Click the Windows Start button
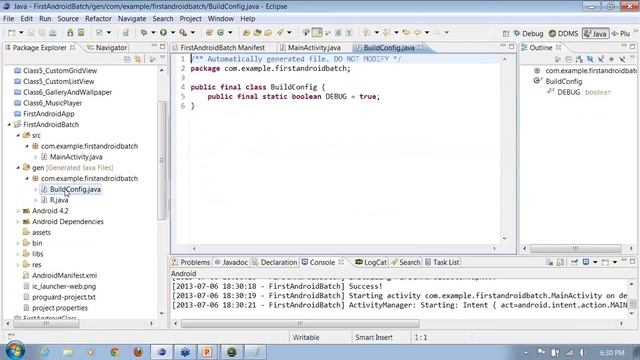 point(15,351)
